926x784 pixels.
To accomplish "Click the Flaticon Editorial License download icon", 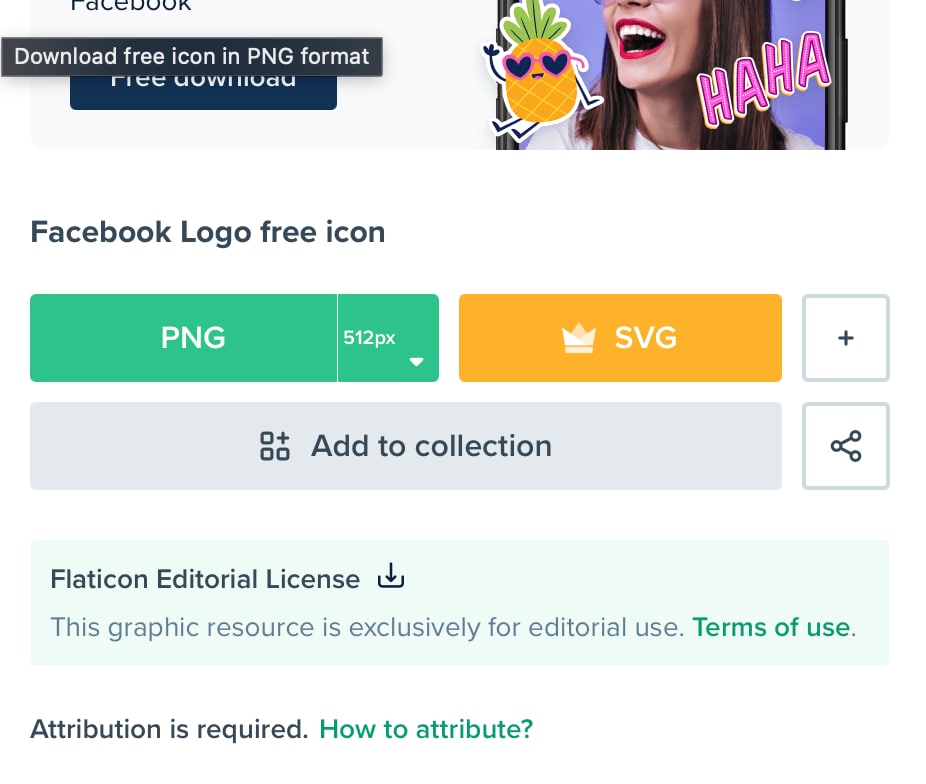I will (x=391, y=576).
